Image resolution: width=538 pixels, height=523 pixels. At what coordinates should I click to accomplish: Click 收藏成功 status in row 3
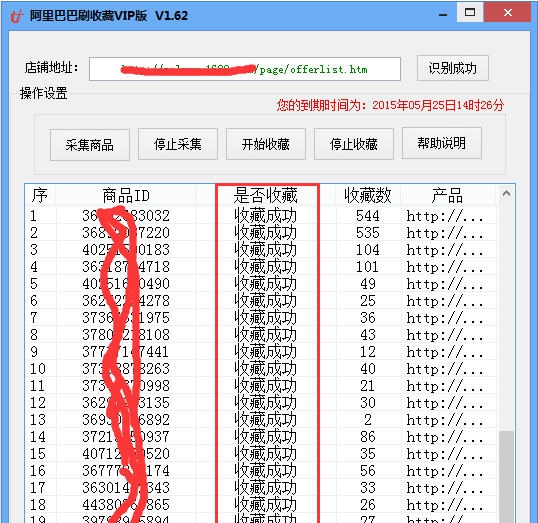266,250
